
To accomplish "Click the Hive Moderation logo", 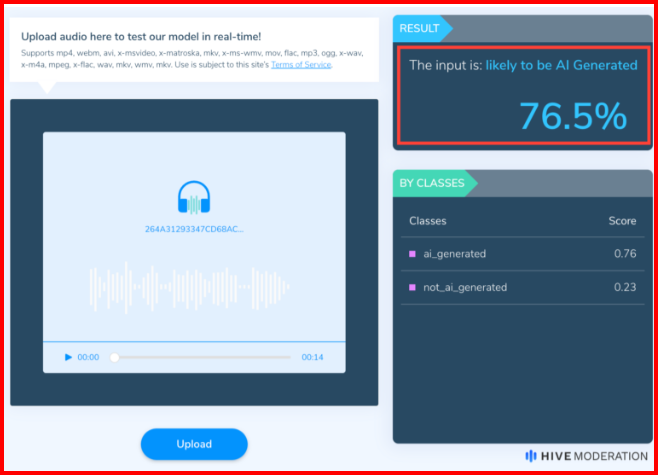I will [x=586, y=455].
